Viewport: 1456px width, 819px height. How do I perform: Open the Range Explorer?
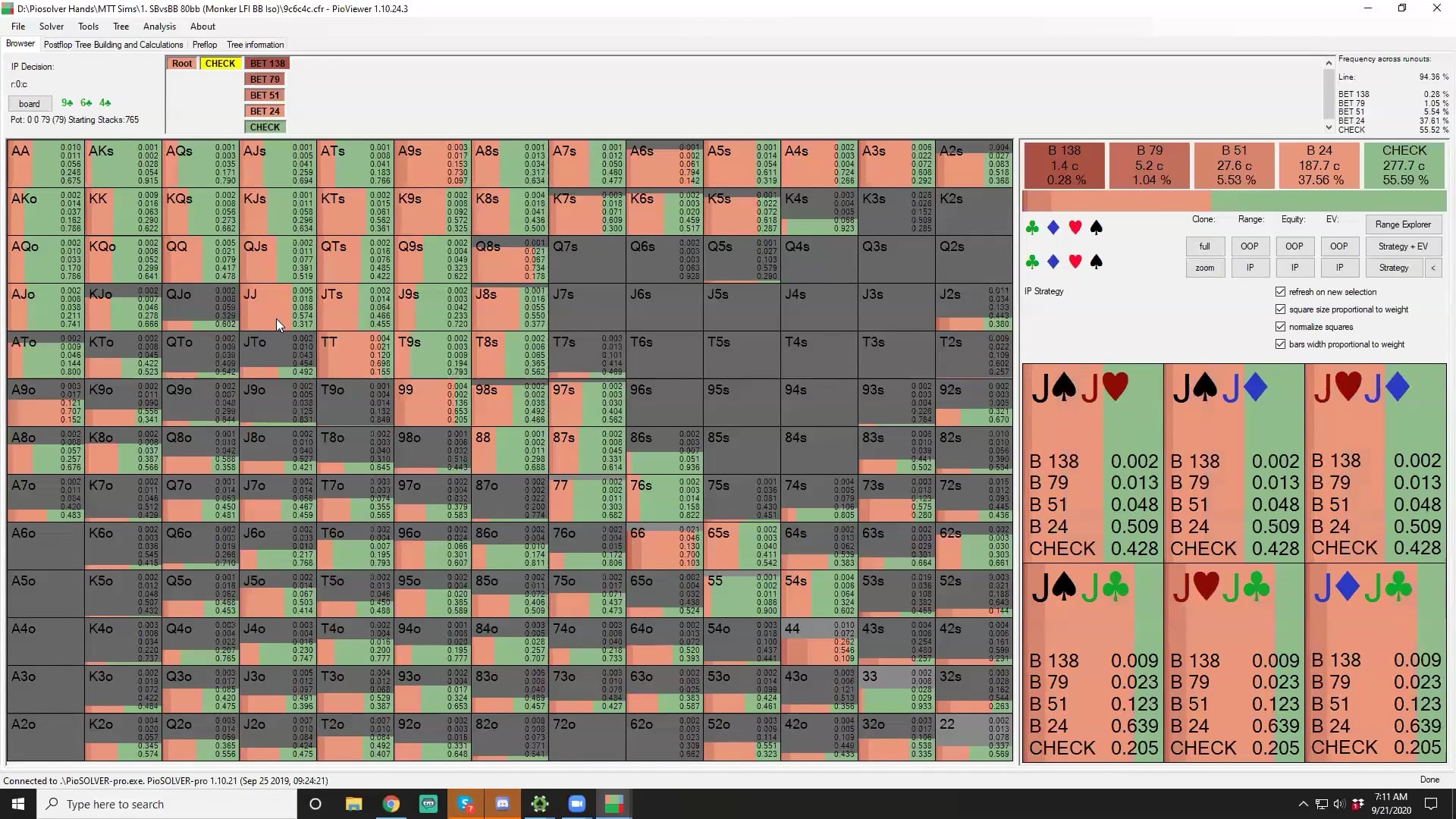1404,224
